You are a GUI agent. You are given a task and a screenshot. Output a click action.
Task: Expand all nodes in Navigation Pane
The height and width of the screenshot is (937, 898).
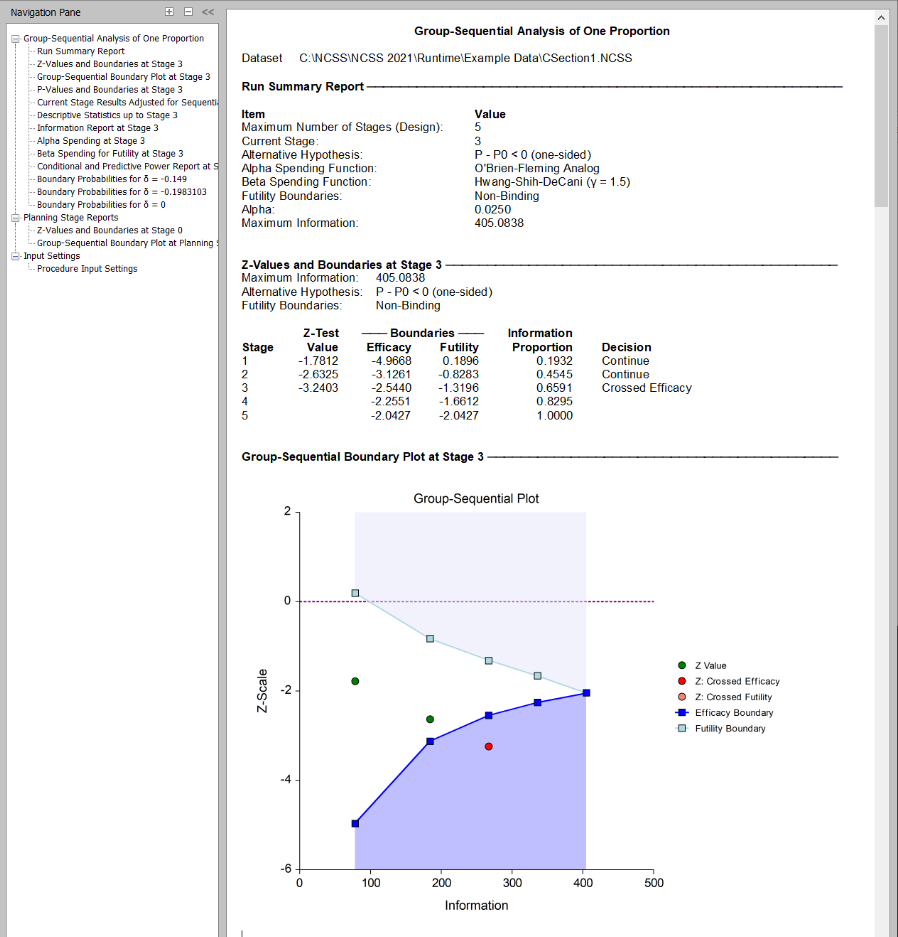[x=169, y=12]
